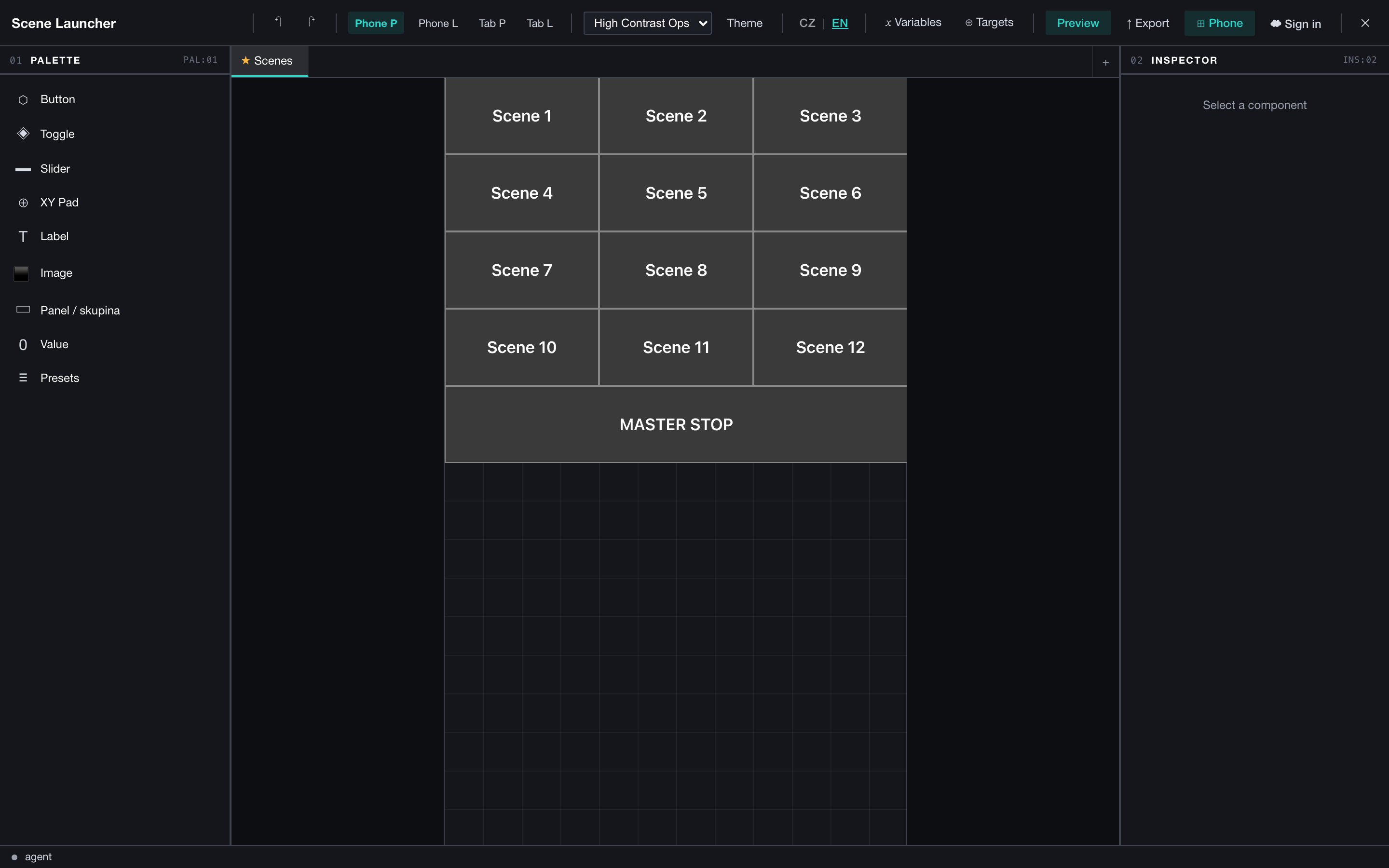Select the Scene 6 button on canvas

coord(831,193)
